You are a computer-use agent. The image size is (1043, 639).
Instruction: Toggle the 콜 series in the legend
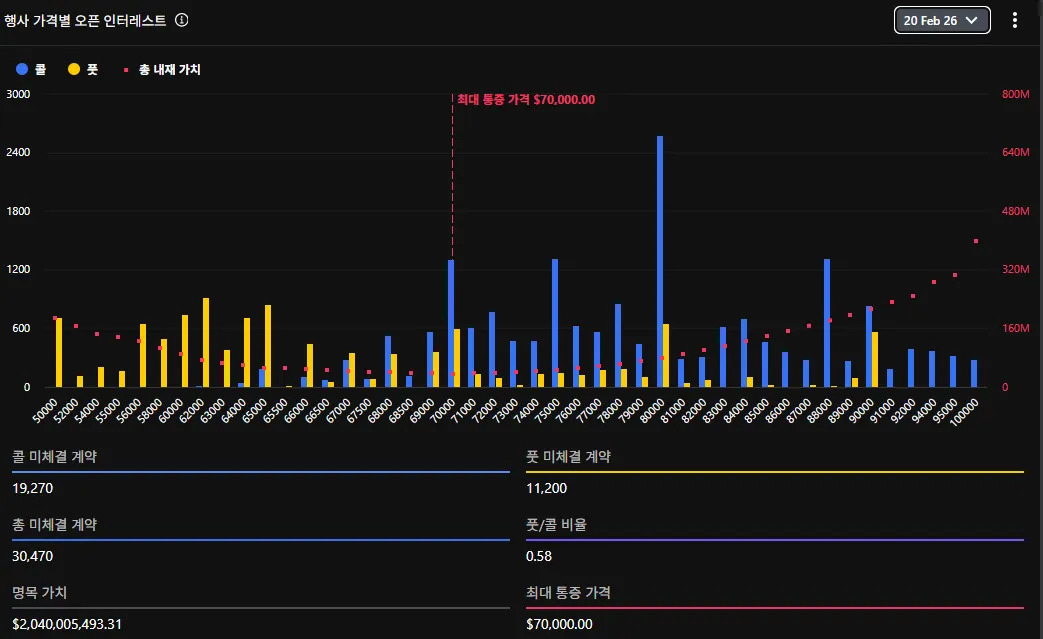click(x=32, y=70)
